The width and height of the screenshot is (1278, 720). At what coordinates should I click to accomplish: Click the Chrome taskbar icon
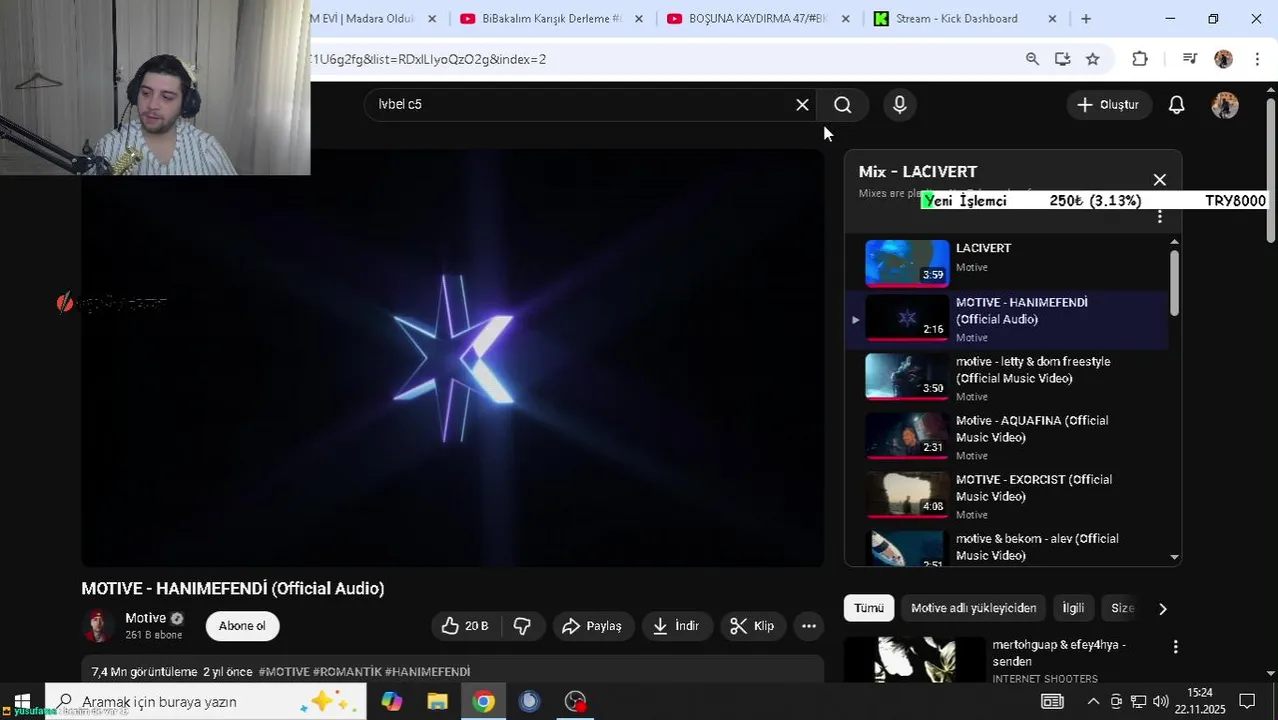tap(483, 701)
